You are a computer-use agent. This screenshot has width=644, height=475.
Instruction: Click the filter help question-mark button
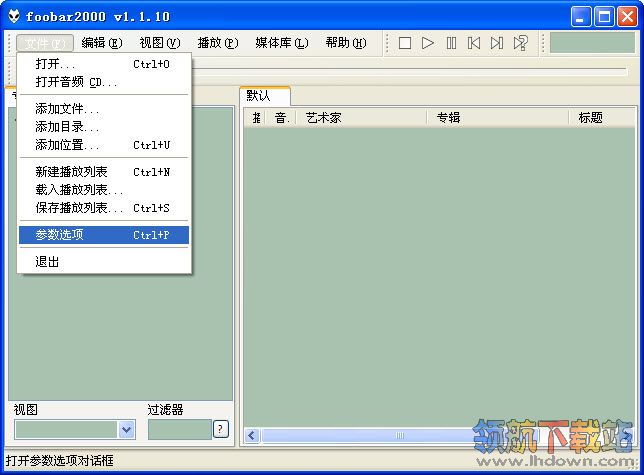coord(221,429)
